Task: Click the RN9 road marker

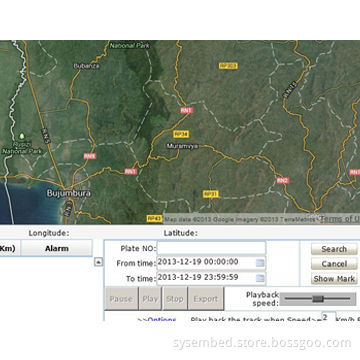Action: (90, 156)
